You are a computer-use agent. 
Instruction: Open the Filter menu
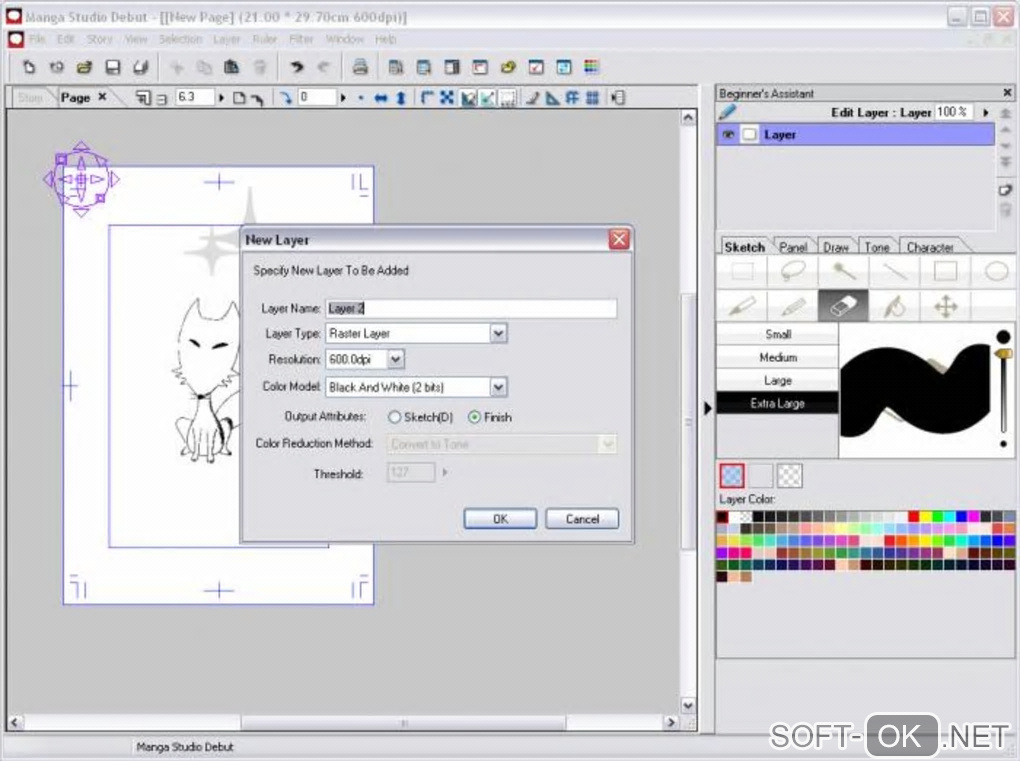click(x=301, y=39)
